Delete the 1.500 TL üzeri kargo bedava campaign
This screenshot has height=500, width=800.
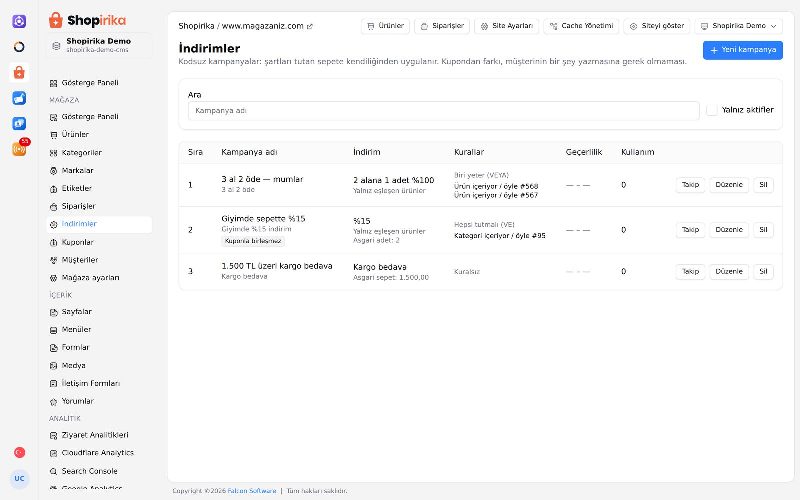pyautogui.click(x=763, y=271)
